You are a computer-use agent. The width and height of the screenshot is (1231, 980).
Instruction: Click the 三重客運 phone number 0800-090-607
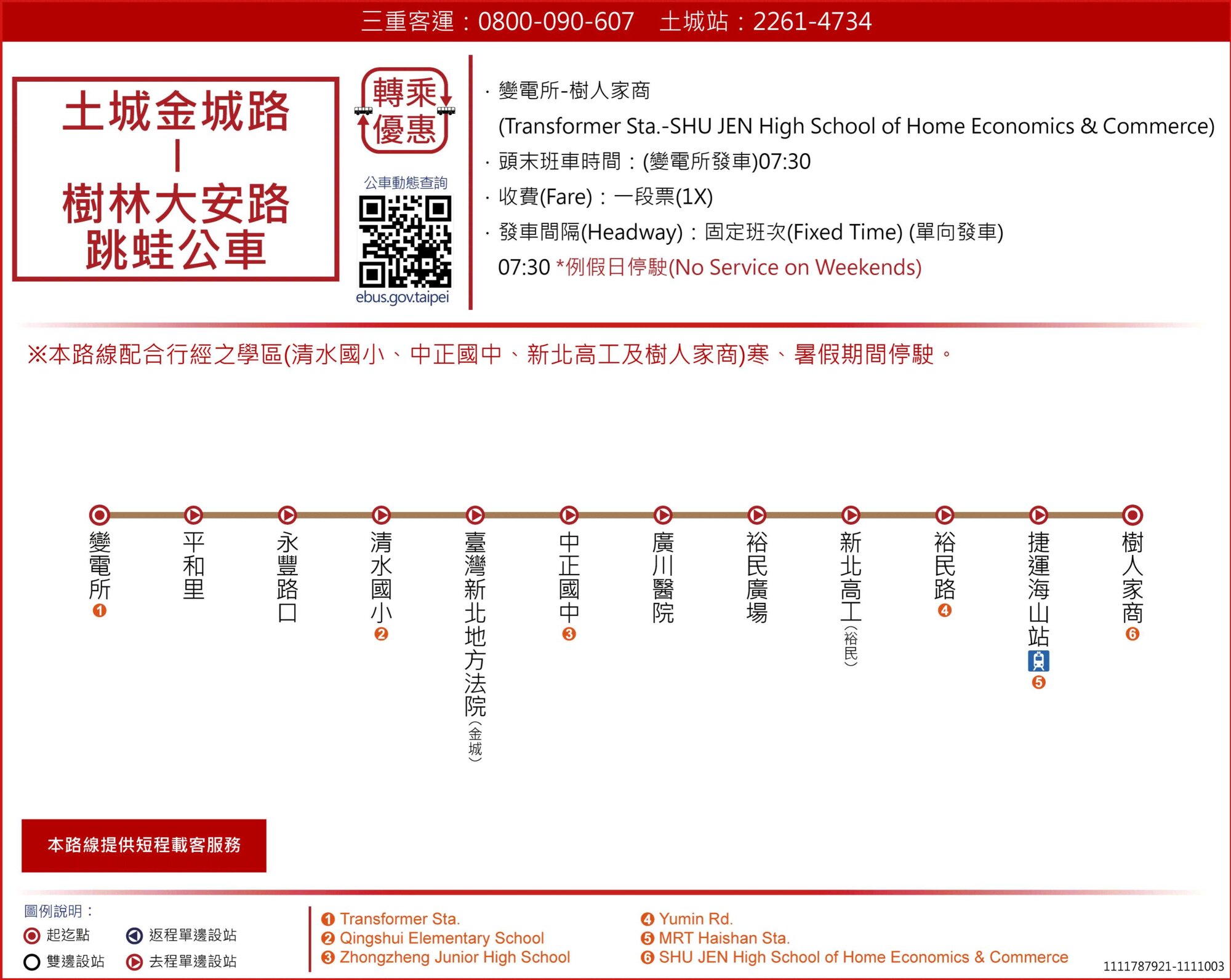pos(556,22)
